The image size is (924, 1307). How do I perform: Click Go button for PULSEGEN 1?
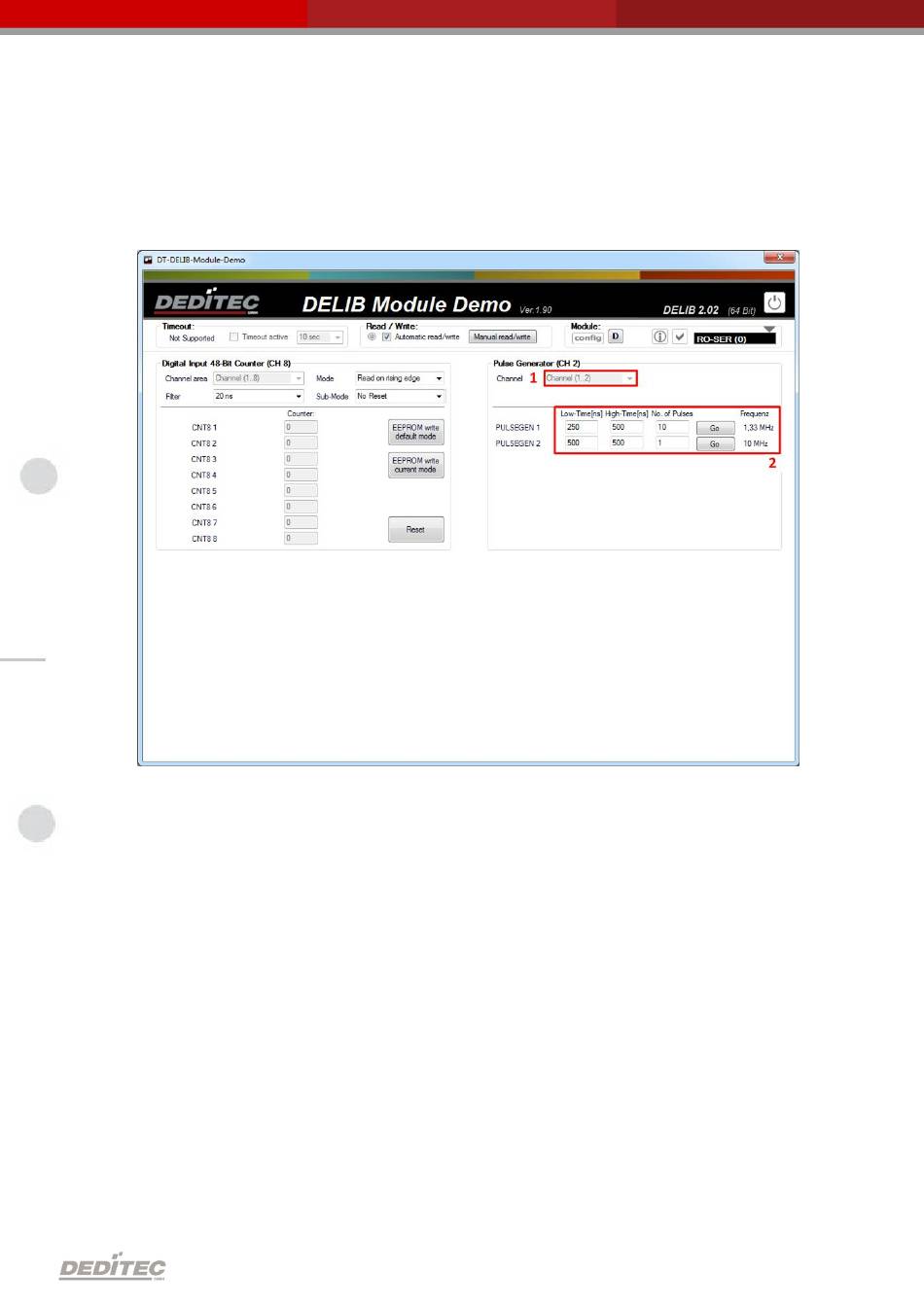click(x=715, y=428)
